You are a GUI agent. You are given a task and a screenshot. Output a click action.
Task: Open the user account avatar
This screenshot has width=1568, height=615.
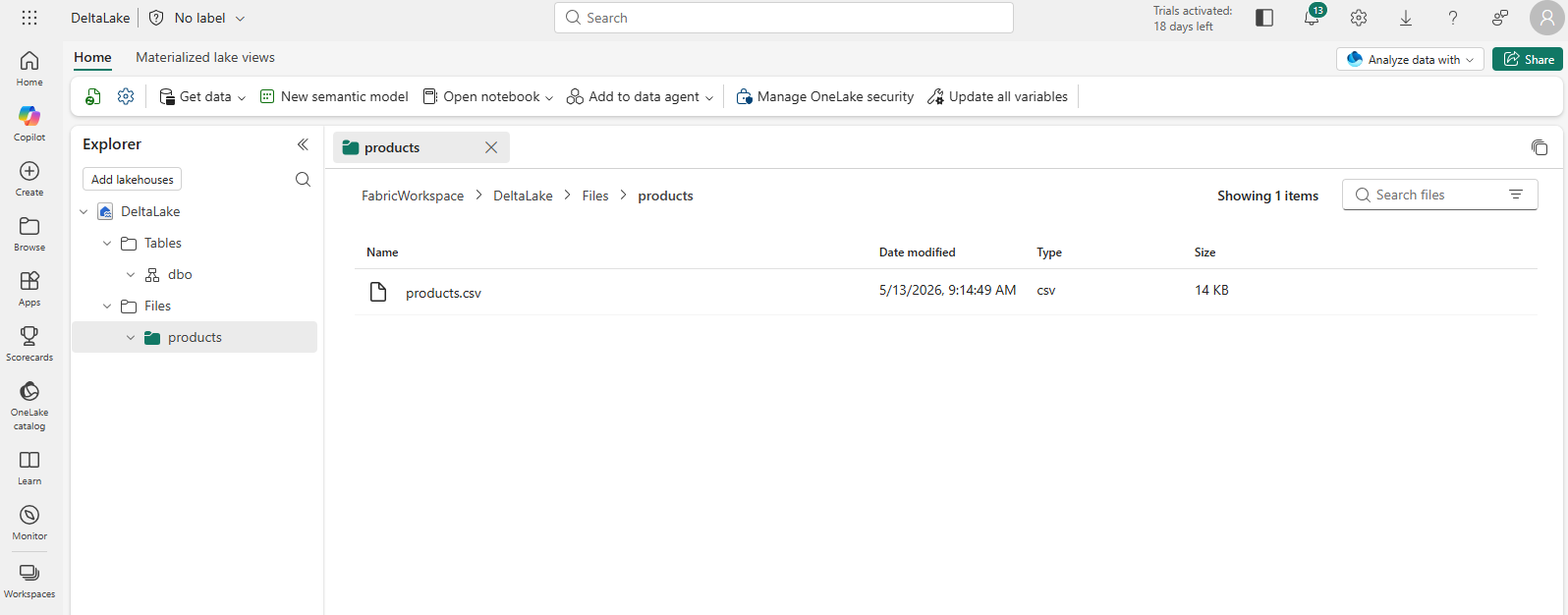[x=1547, y=18]
